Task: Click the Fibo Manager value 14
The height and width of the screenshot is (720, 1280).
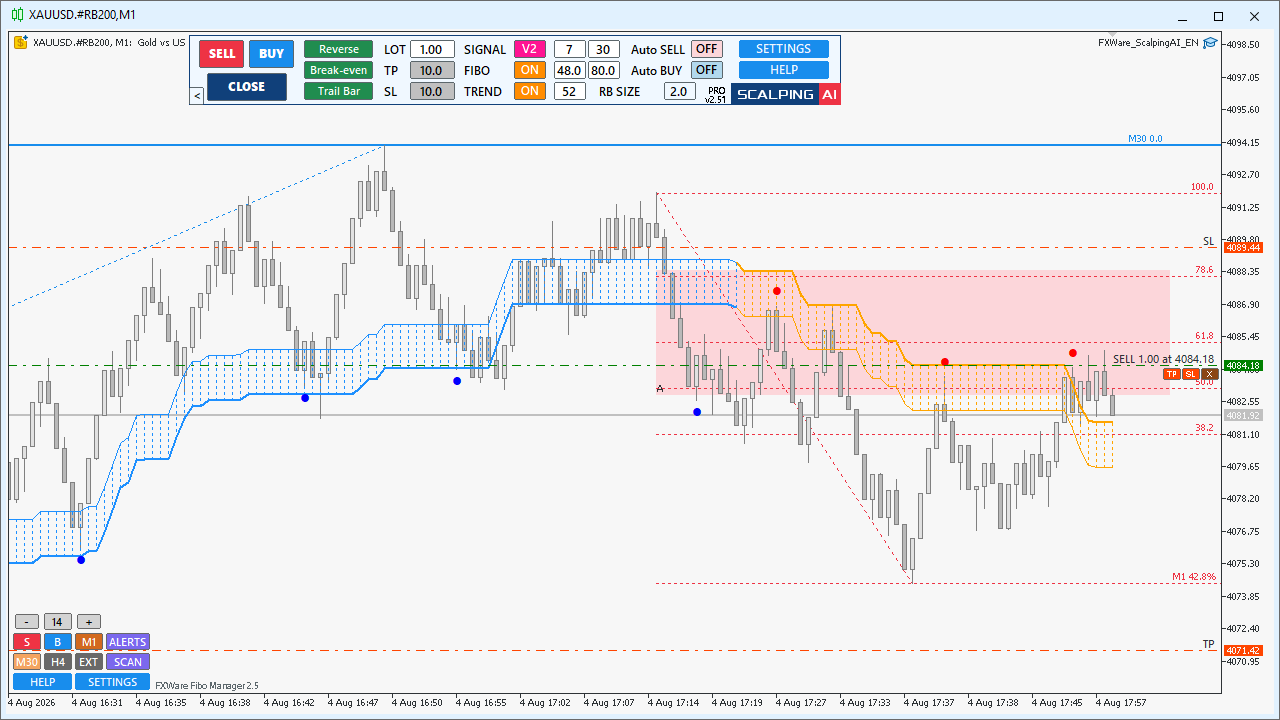Action: pos(57,622)
